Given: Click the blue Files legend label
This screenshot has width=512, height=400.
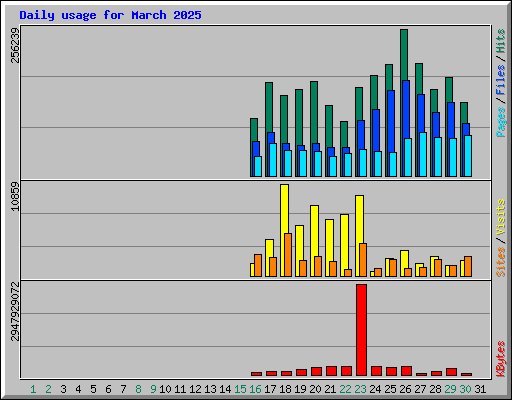Looking at the screenshot, I should click(500, 79).
